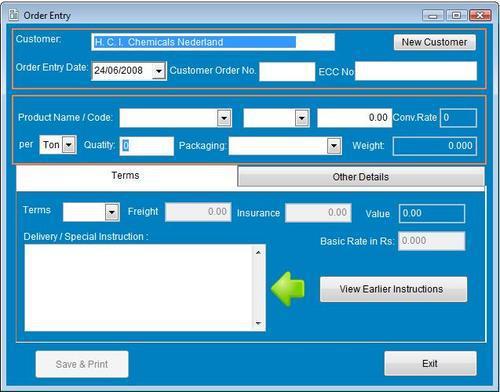Open the second product code dropdown
Viewport: 500px width, 392px height.
[x=302, y=118]
